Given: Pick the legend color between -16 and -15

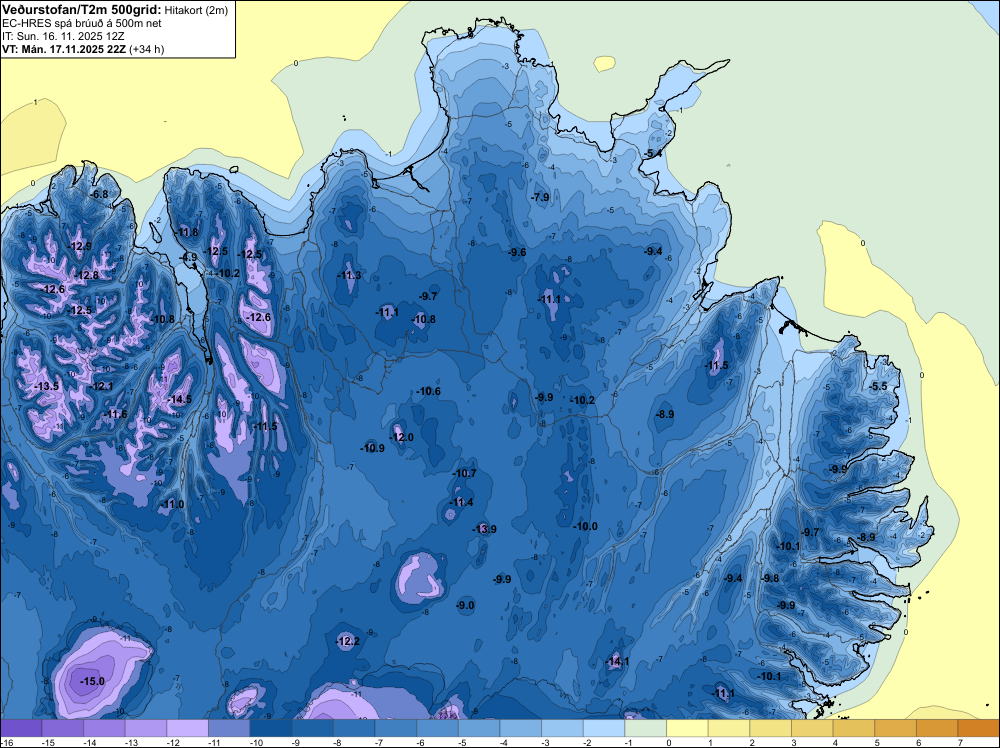Looking at the screenshot, I should click(x=21, y=728).
